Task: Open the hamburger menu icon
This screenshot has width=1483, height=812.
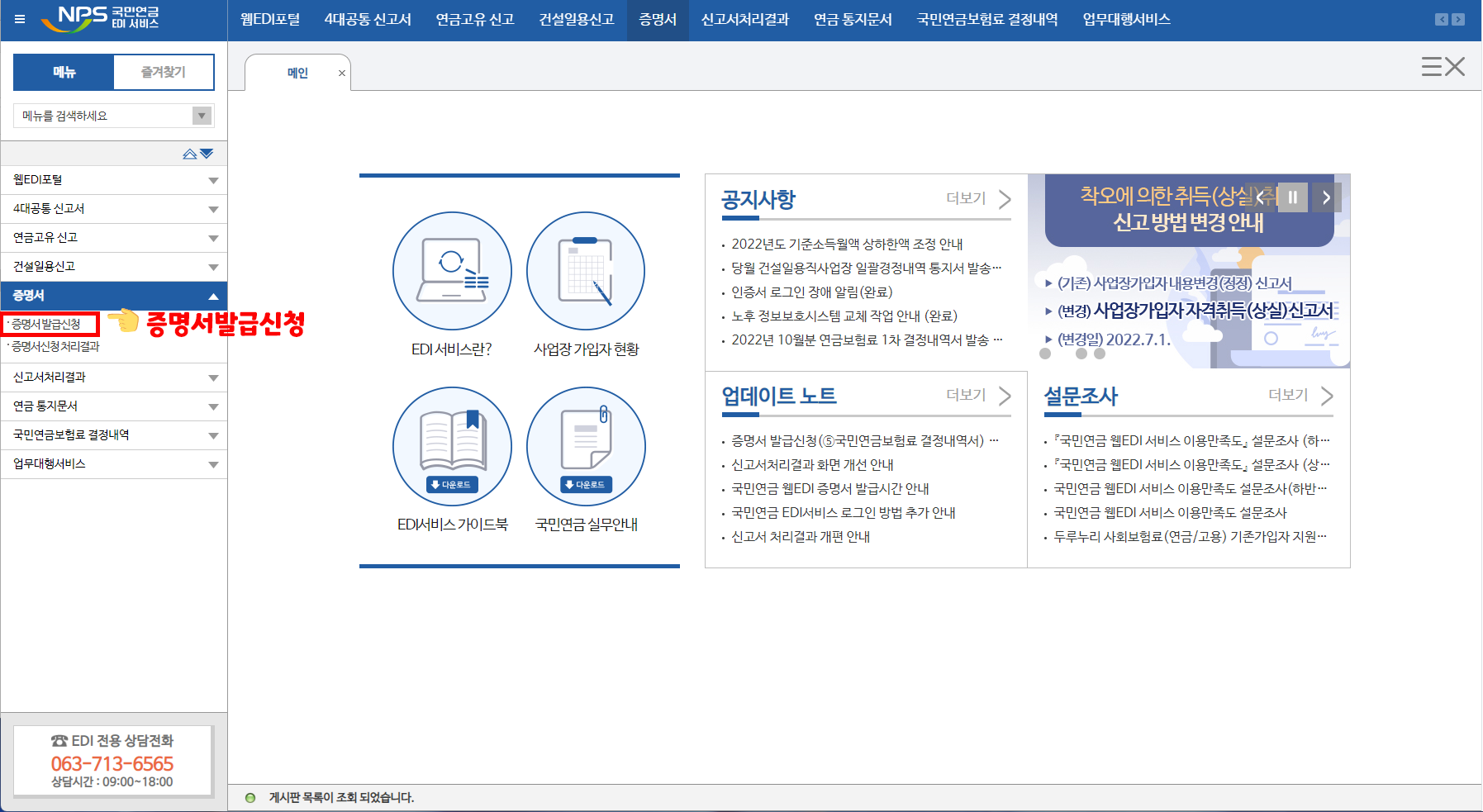Action: tap(20, 19)
